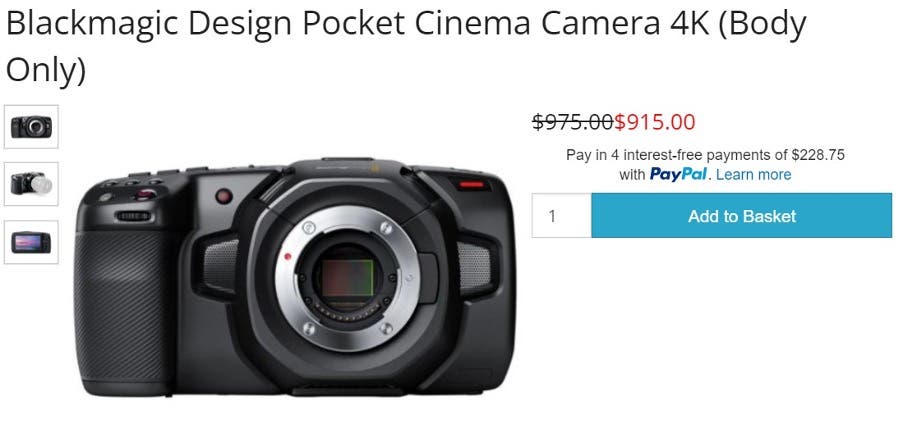Image resolution: width=904 pixels, height=424 pixels.
Task: Click the settings dial above the grip
Action: click(133, 216)
